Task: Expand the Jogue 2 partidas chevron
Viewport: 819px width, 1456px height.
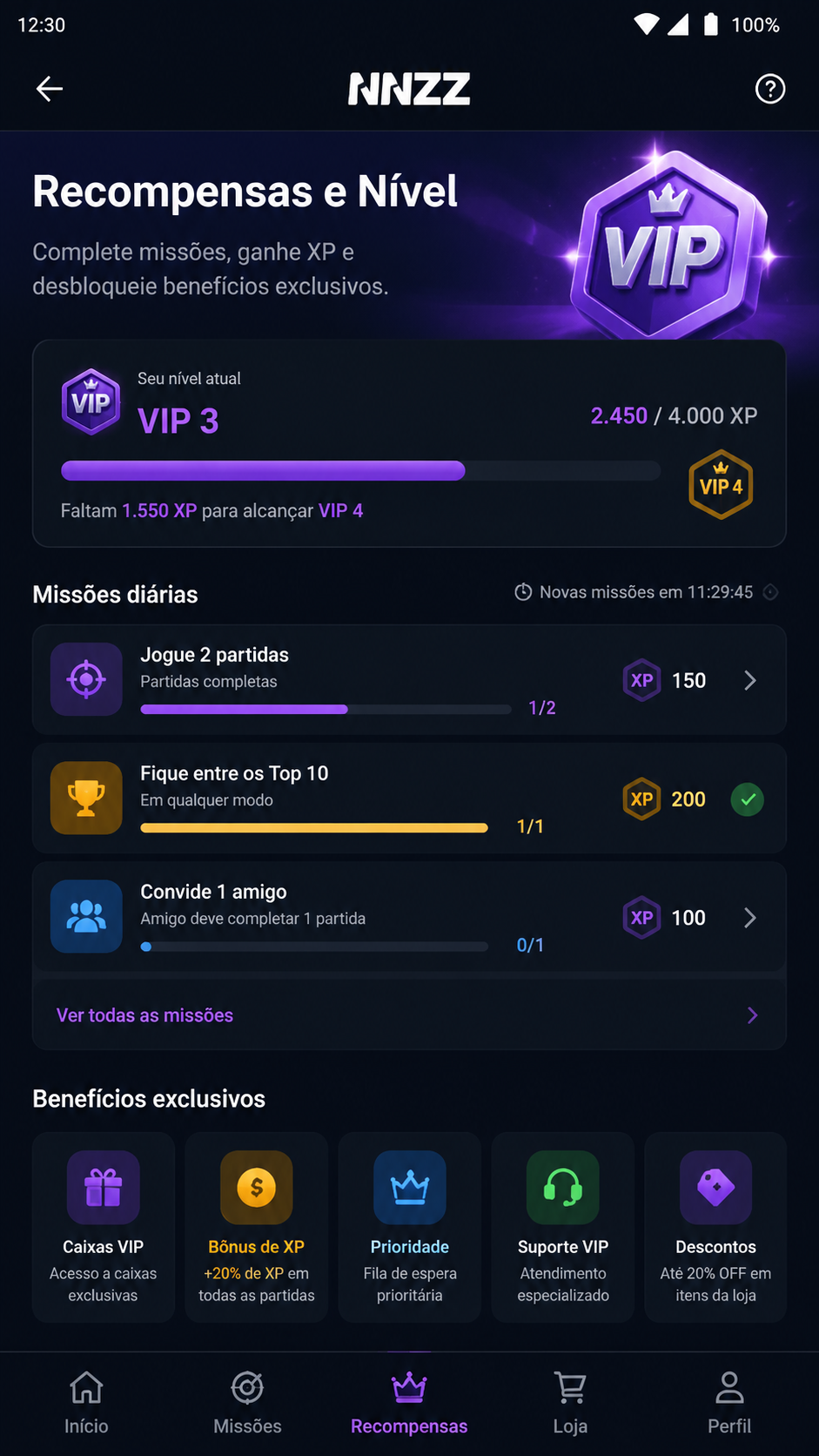Action: click(x=750, y=680)
